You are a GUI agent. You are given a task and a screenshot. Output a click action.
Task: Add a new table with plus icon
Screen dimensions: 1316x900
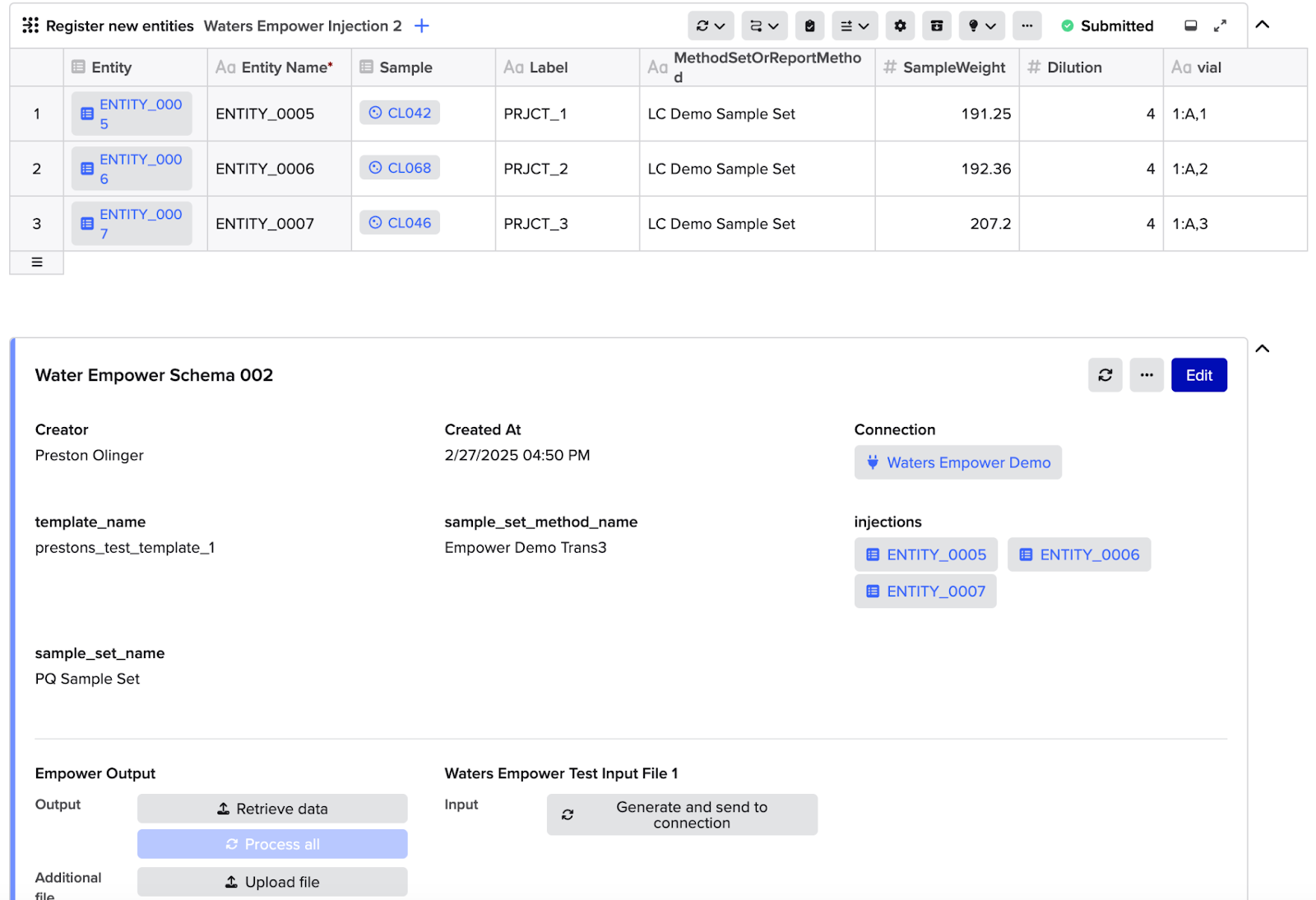[x=422, y=26]
